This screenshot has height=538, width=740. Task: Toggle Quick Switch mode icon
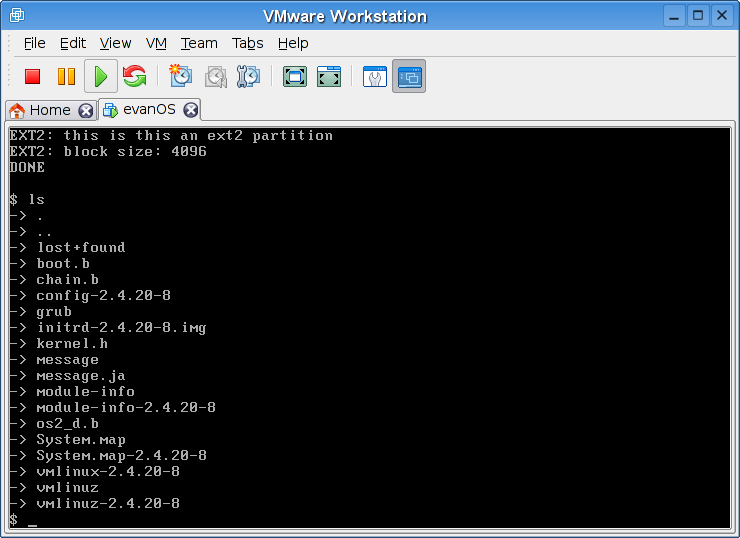[x=329, y=76]
